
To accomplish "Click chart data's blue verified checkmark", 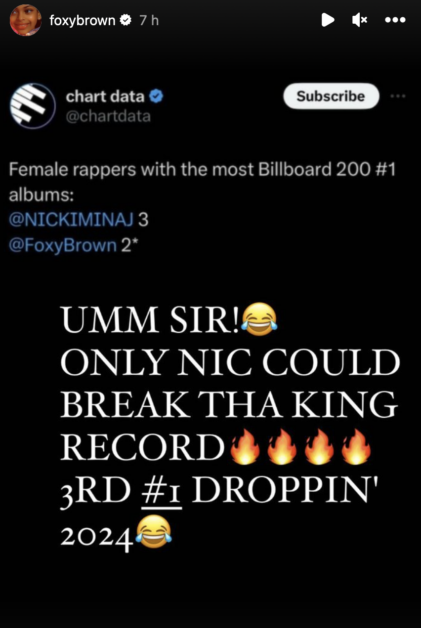I will tap(156, 96).
